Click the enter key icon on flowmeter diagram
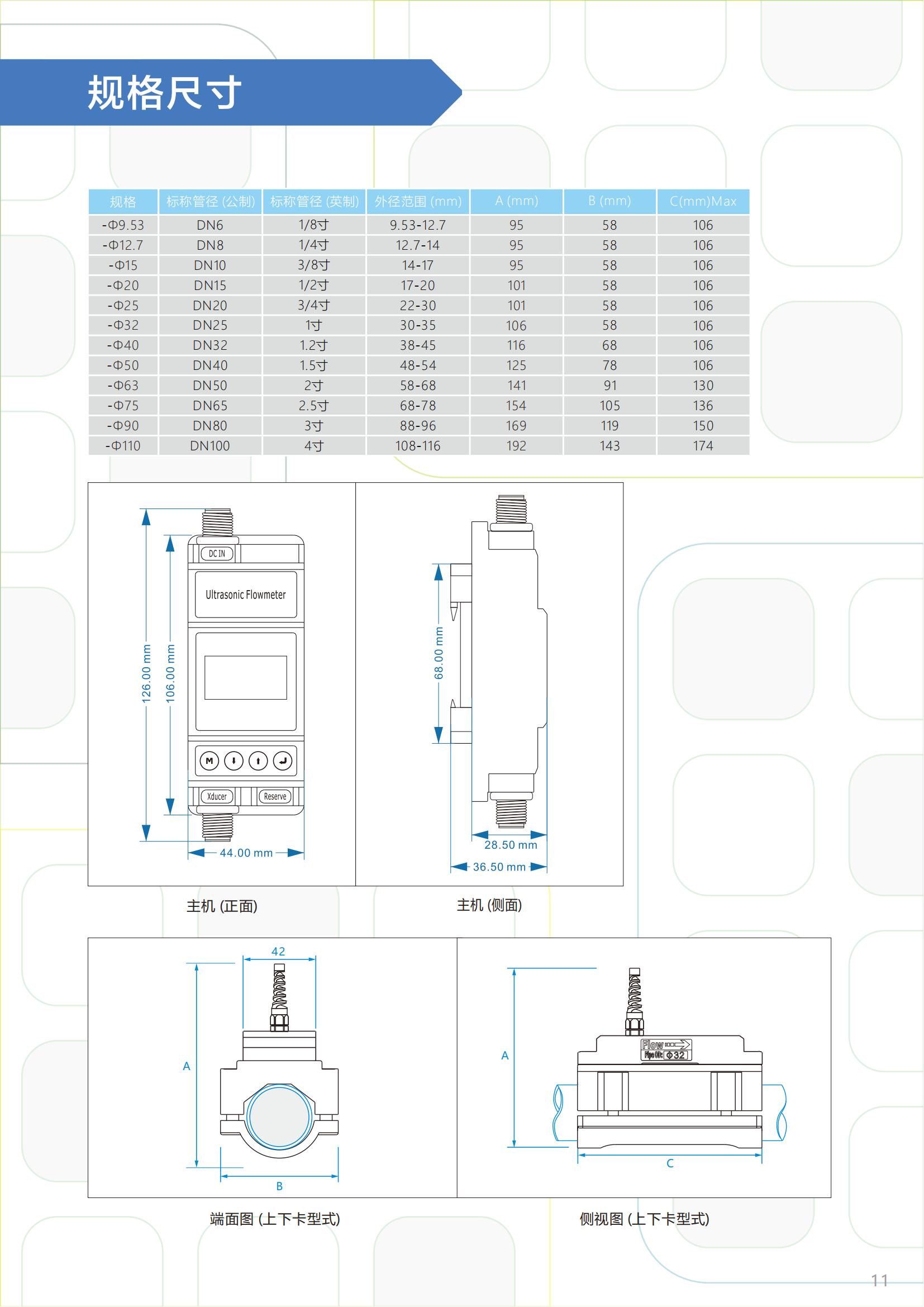924x1307 pixels. click(283, 761)
